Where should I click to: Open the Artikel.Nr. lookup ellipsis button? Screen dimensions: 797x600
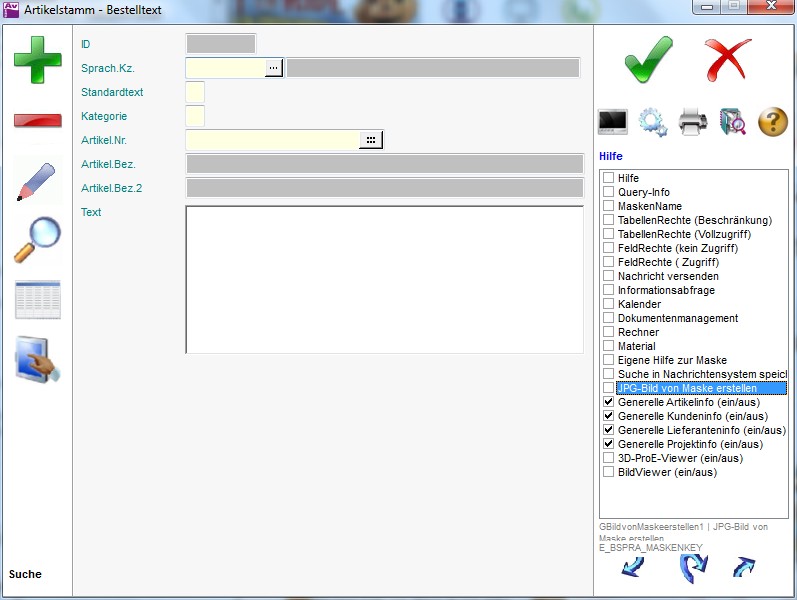tap(371, 140)
